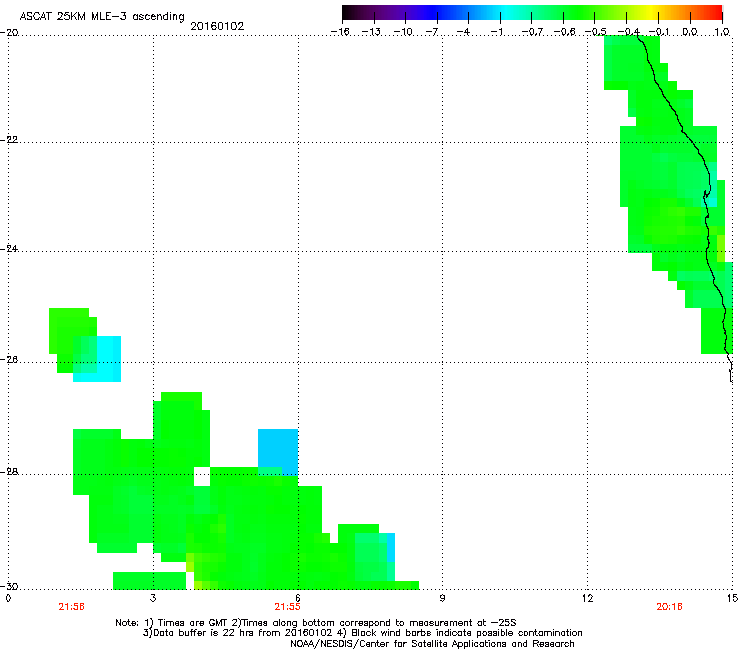740x650 pixels.
Task: Pick the red end of the color bar
Action: coord(717,12)
